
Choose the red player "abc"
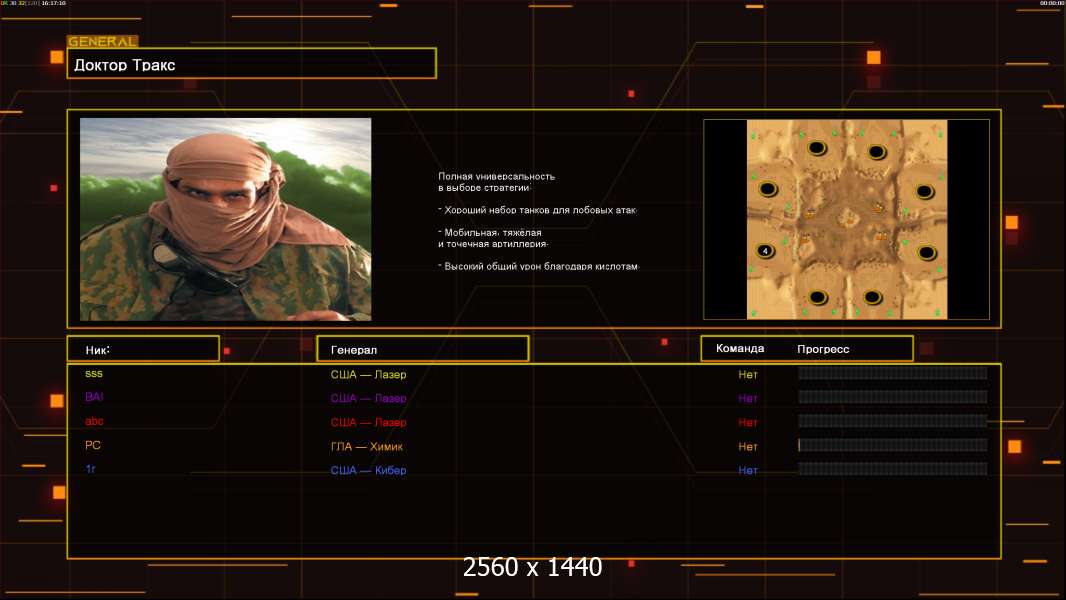click(x=94, y=422)
